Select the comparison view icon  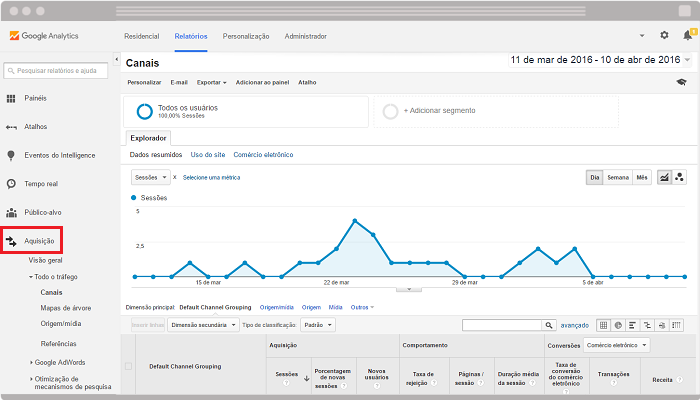click(647, 325)
